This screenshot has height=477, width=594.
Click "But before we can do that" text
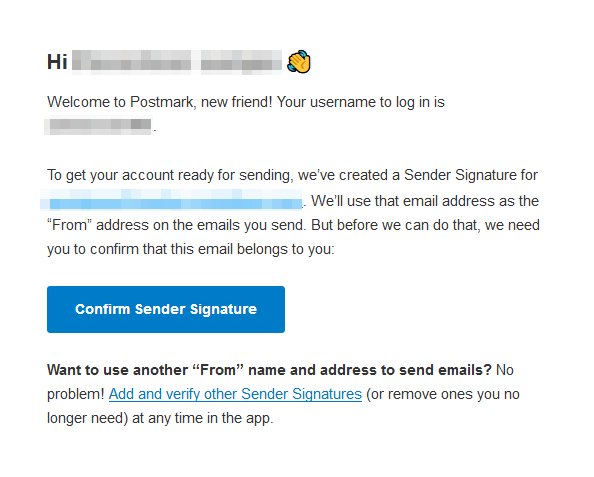pyautogui.click(x=395, y=225)
